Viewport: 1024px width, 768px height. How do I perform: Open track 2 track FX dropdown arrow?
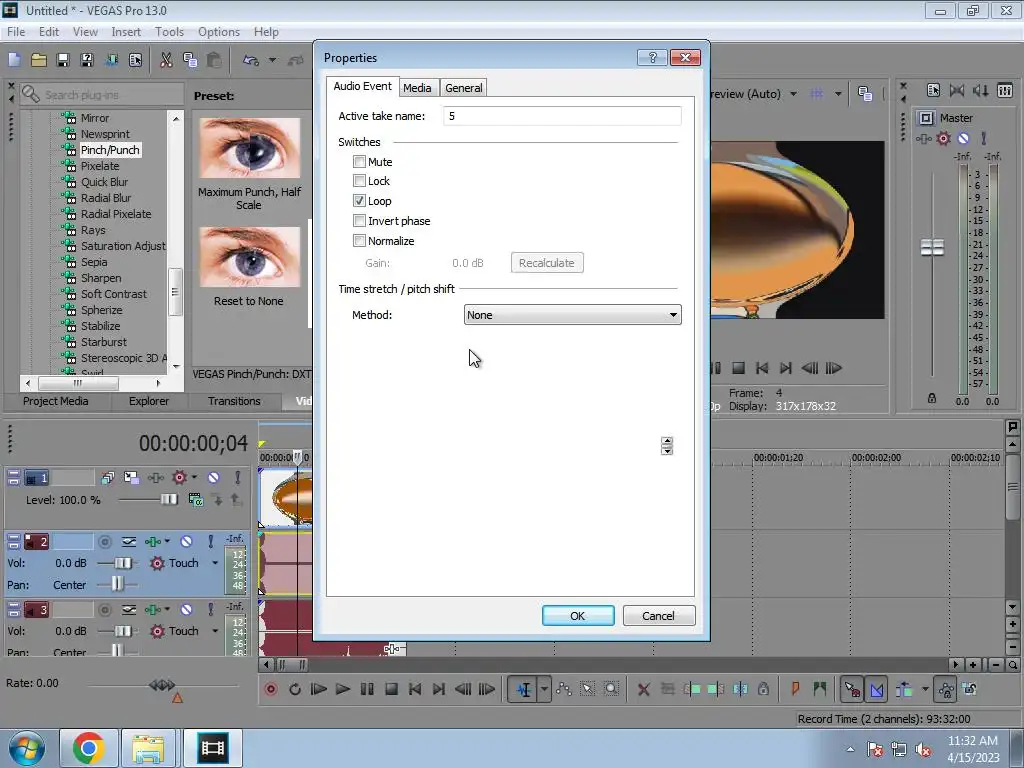pyautogui.click(x=167, y=541)
